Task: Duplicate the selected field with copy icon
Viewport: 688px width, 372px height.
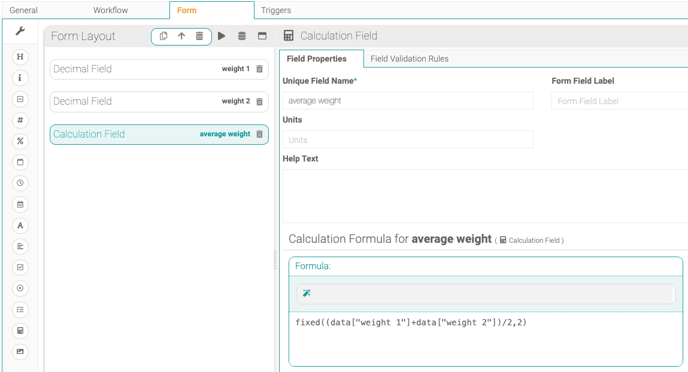Action: click(163, 36)
